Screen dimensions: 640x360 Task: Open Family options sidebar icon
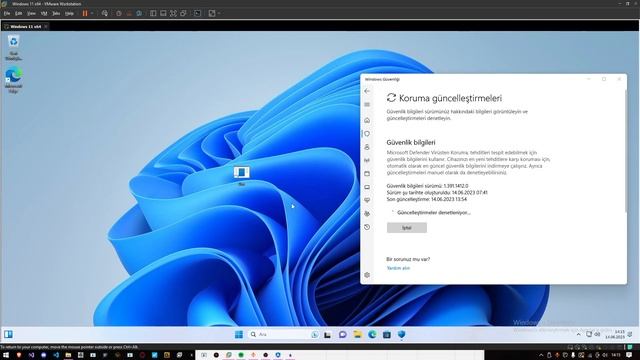coord(367,213)
